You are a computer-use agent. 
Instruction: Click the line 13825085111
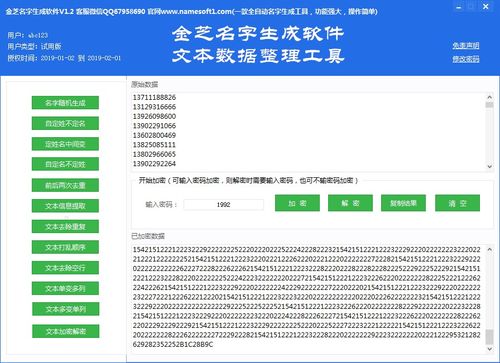[x=154, y=145]
